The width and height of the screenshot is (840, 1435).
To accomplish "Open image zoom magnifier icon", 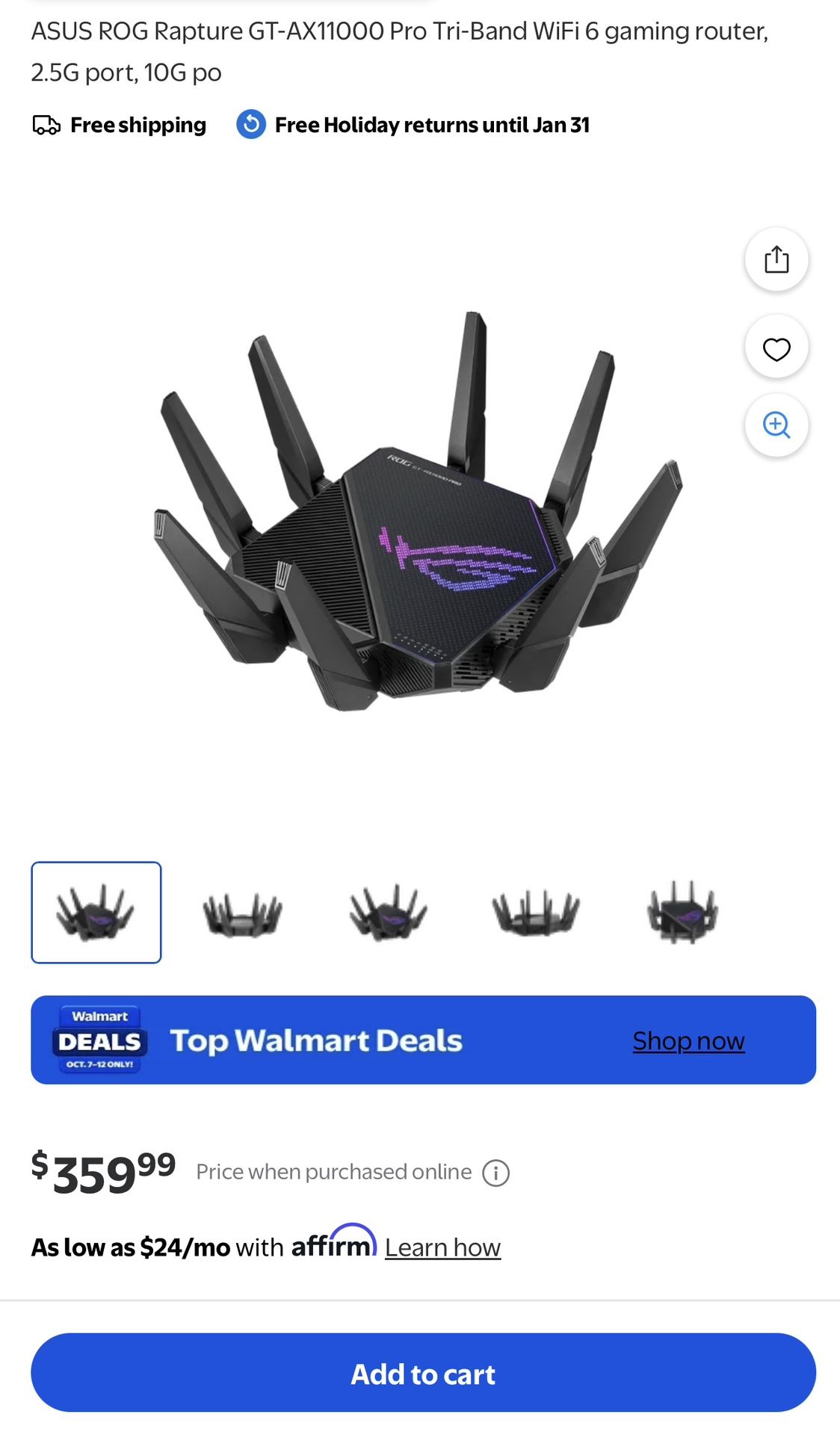I will pyautogui.click(x=776, y=425).
